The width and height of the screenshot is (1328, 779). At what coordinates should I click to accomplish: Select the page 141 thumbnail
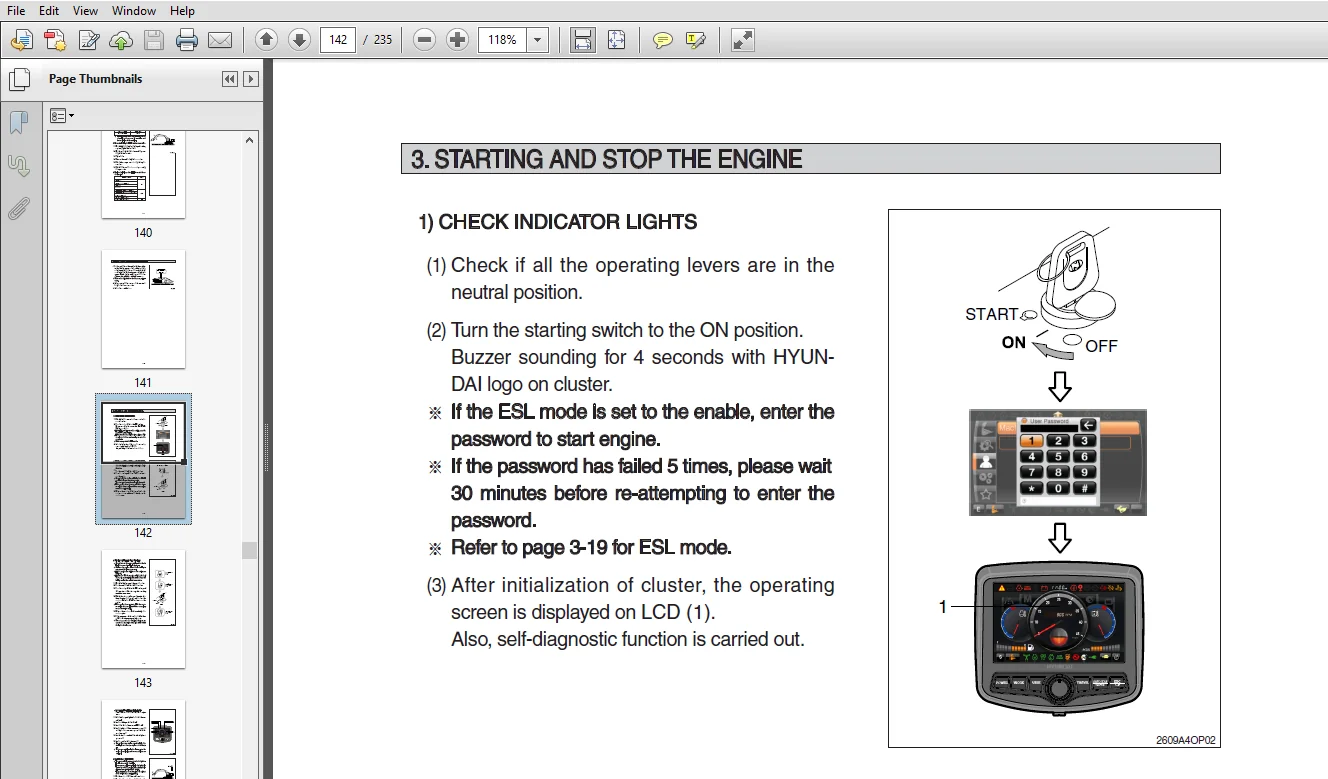[x=143, y=309]
